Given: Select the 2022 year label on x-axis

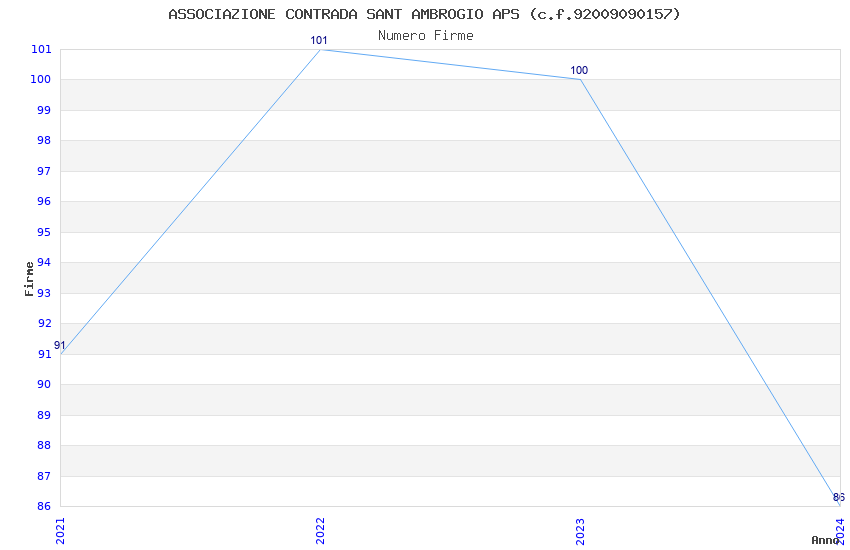Looking at the screenshot, I should tap(320, 531).
